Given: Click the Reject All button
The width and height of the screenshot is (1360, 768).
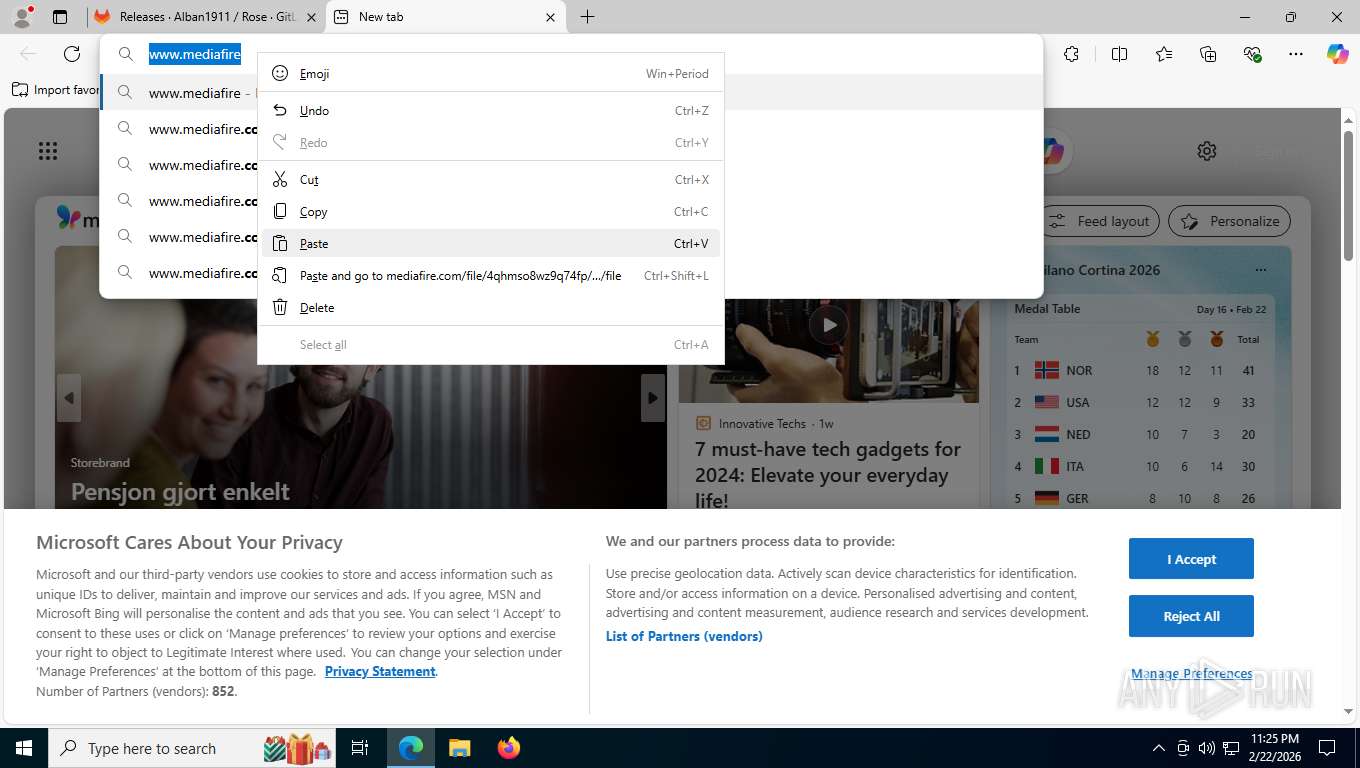Looking at the screenshot, I should click(1191, 616).
